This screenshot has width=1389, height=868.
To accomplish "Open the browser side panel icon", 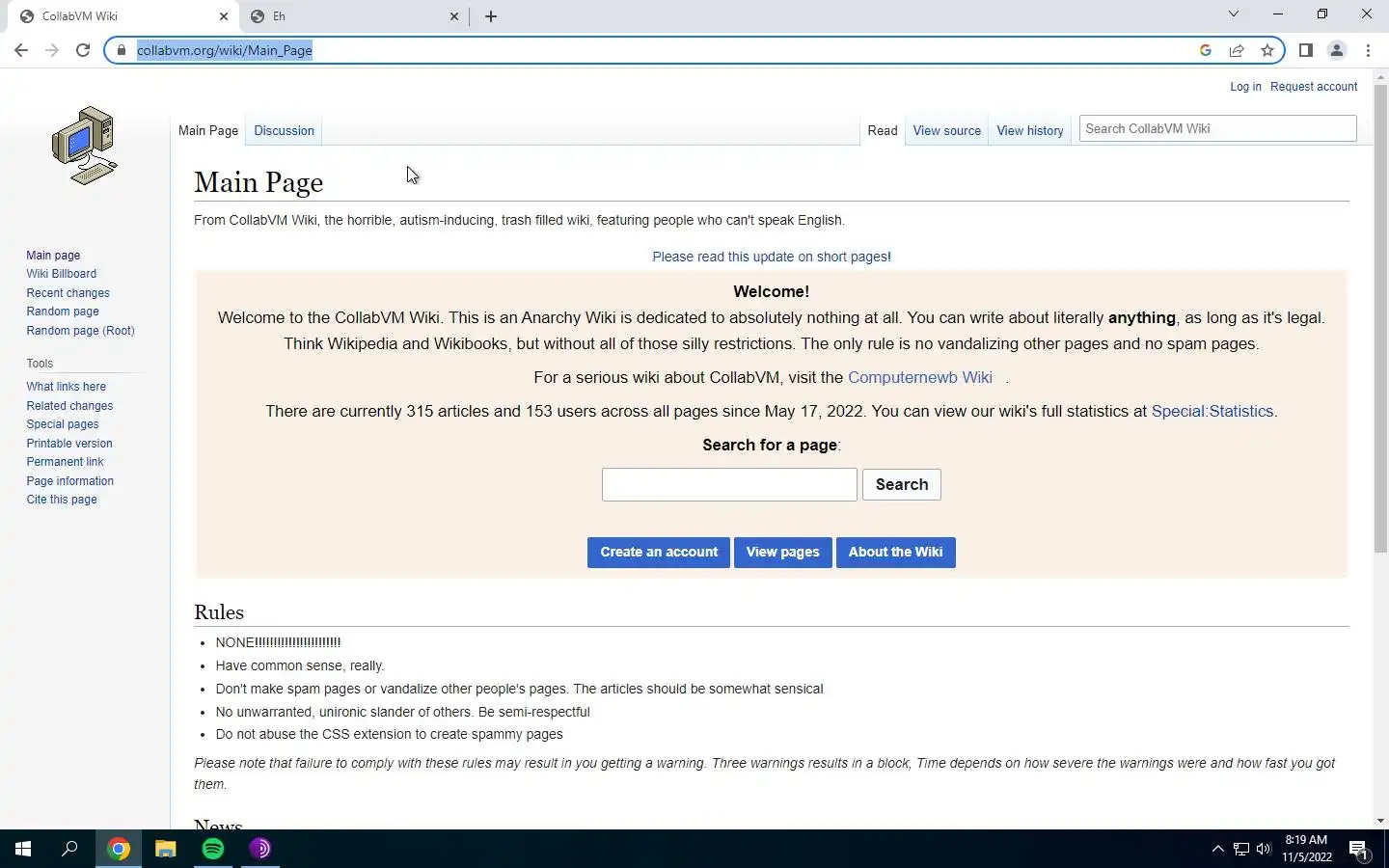I will pyautogui.click(x=1306, y=50).
